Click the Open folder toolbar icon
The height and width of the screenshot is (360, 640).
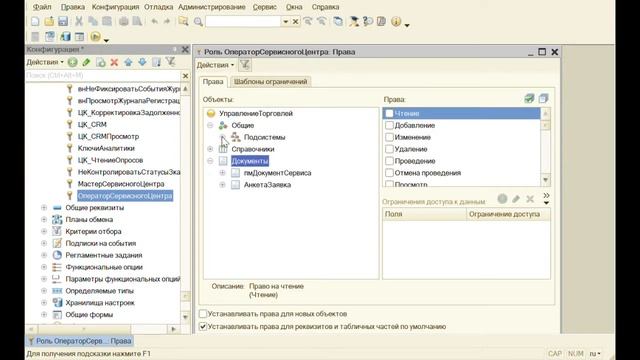[49, 21]
